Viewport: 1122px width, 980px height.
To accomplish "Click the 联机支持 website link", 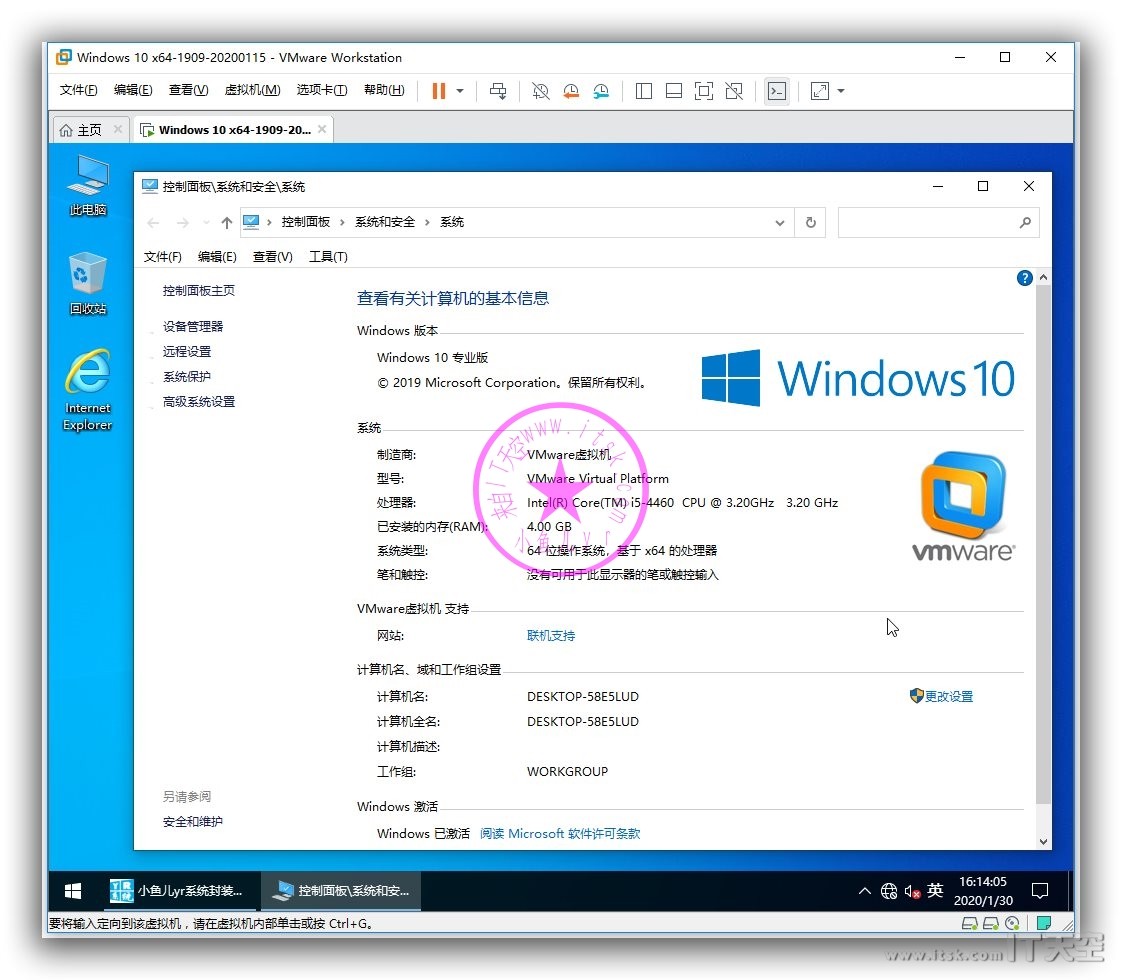I will pyautogui.click(x=551, y=635).
